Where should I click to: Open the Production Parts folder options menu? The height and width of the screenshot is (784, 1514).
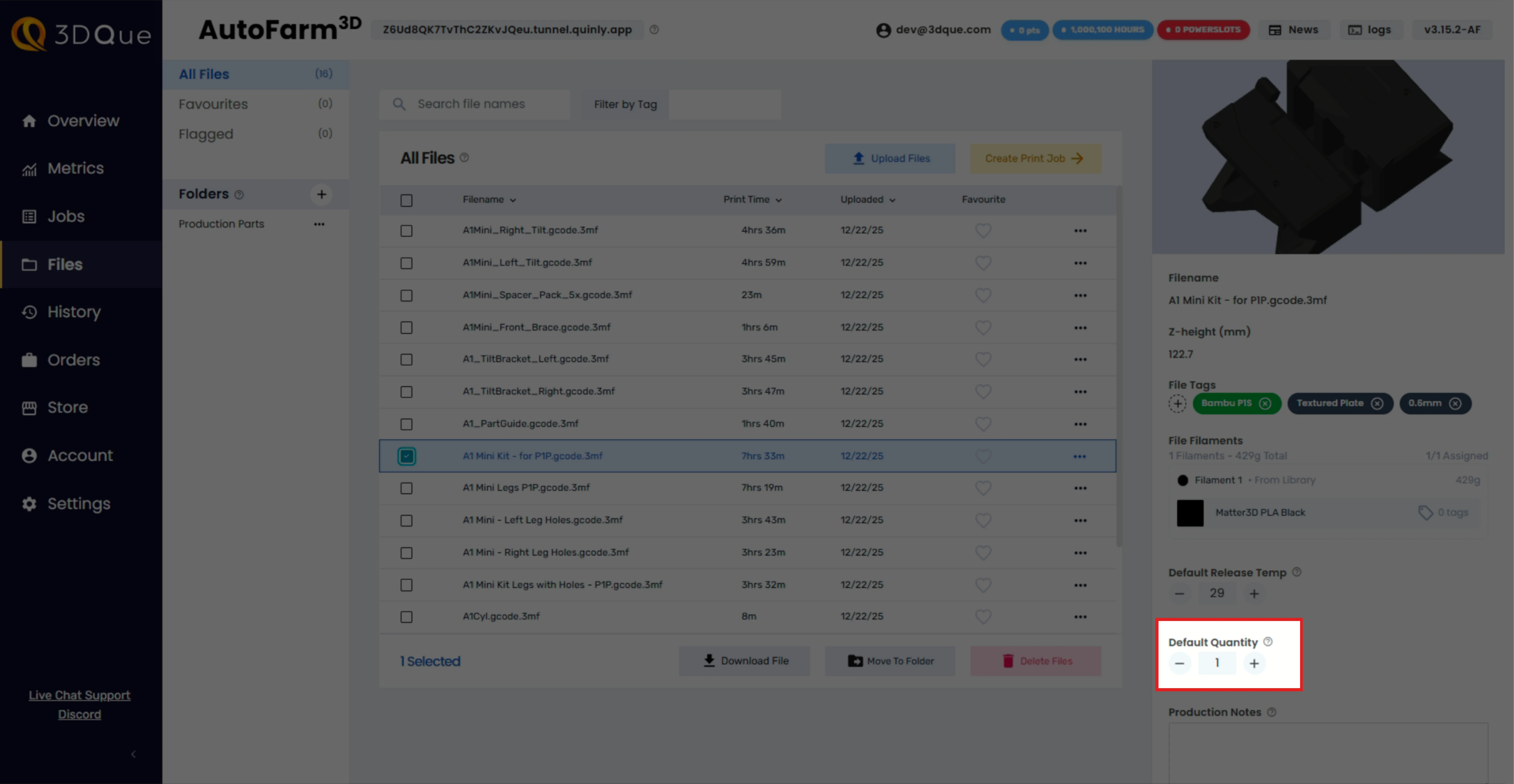[x=319, y=224]
